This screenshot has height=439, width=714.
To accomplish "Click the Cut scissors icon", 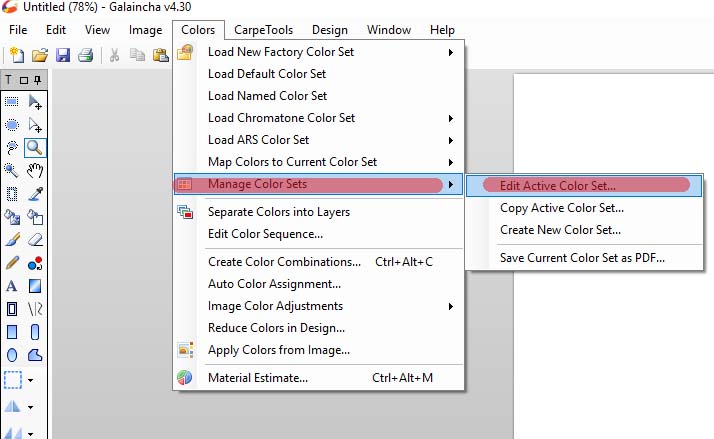I will click(x=114, y=55).
